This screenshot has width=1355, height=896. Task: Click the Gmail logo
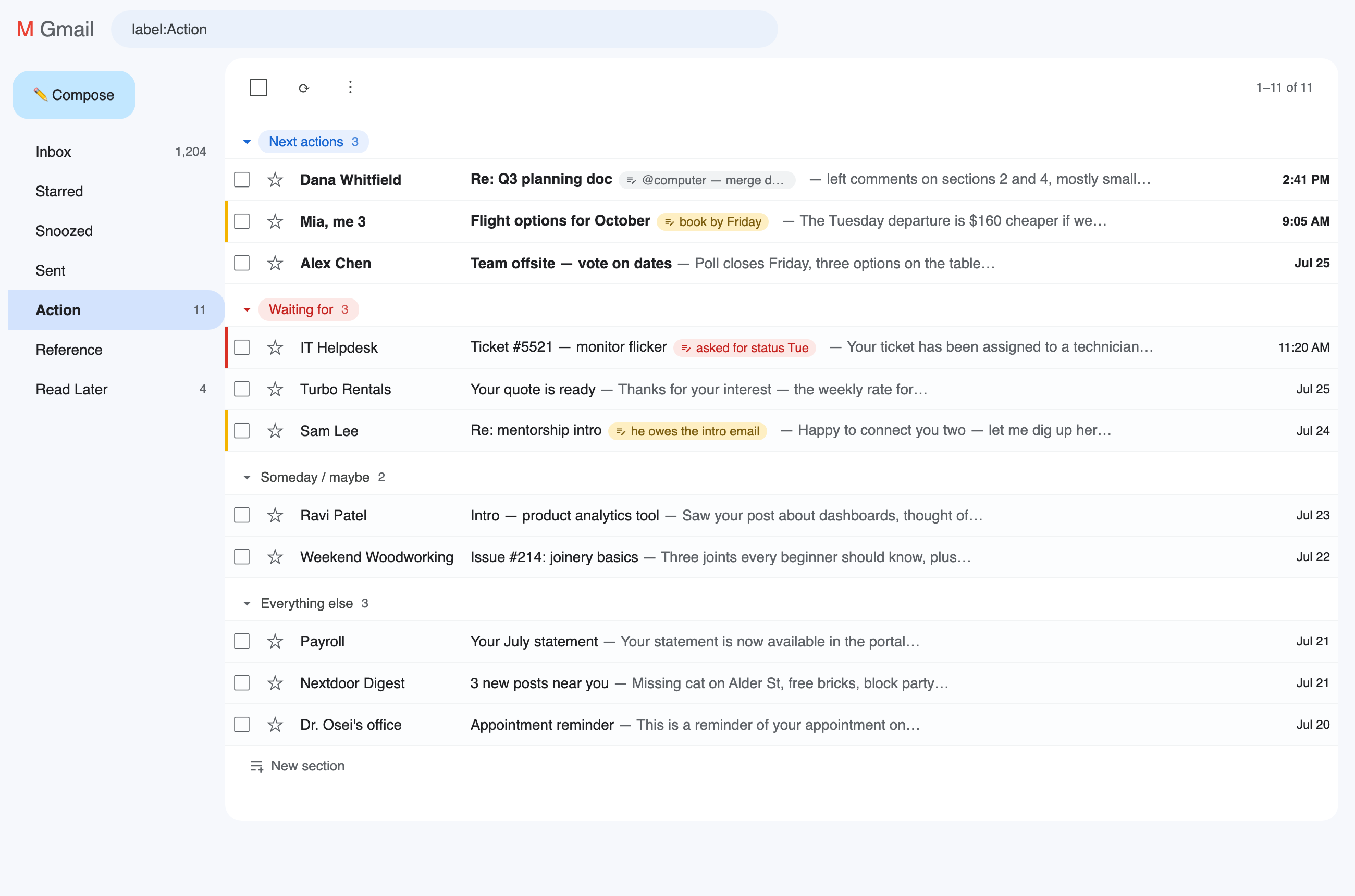click(x=55, y=29)
